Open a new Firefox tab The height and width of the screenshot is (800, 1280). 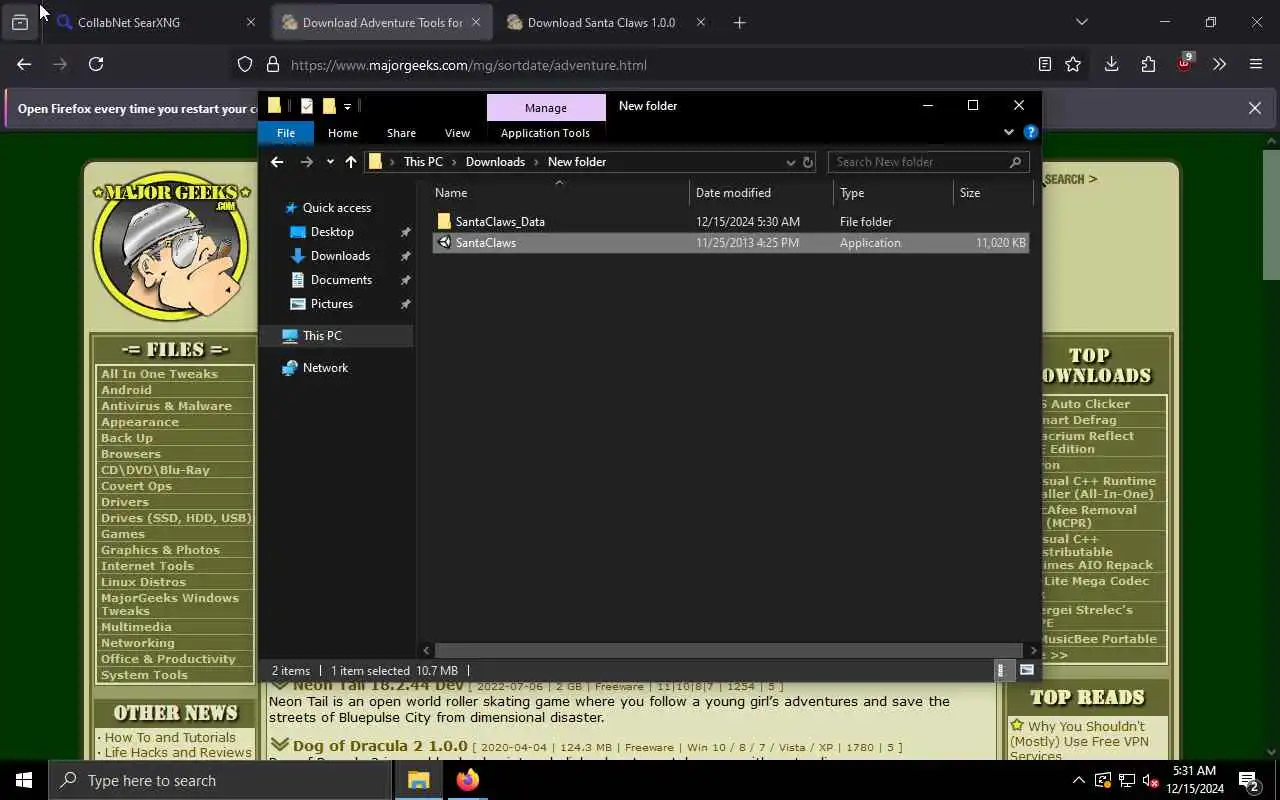pyautogui.click(x=739, y=22)
